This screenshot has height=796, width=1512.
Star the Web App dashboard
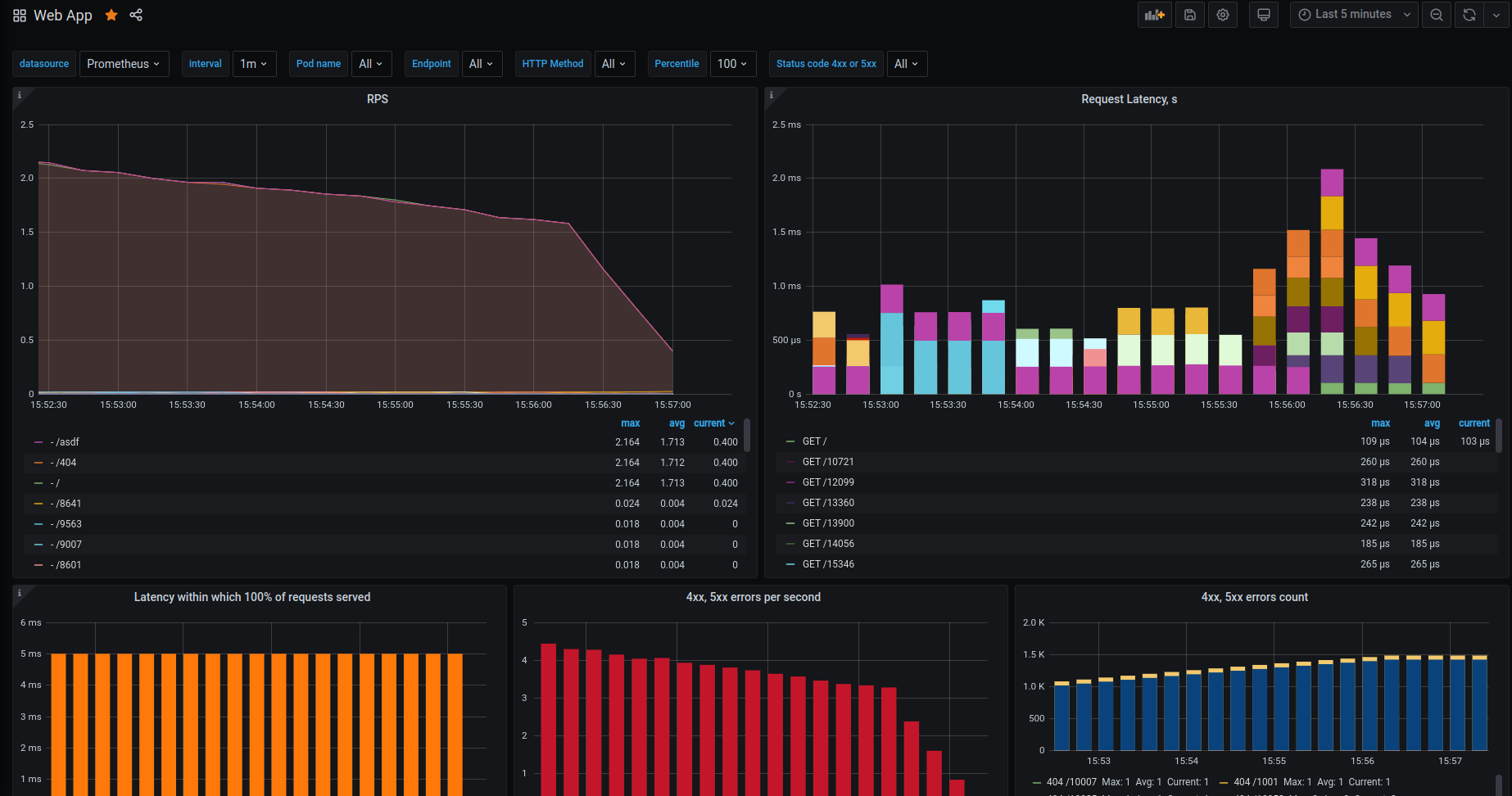point(111,15)
